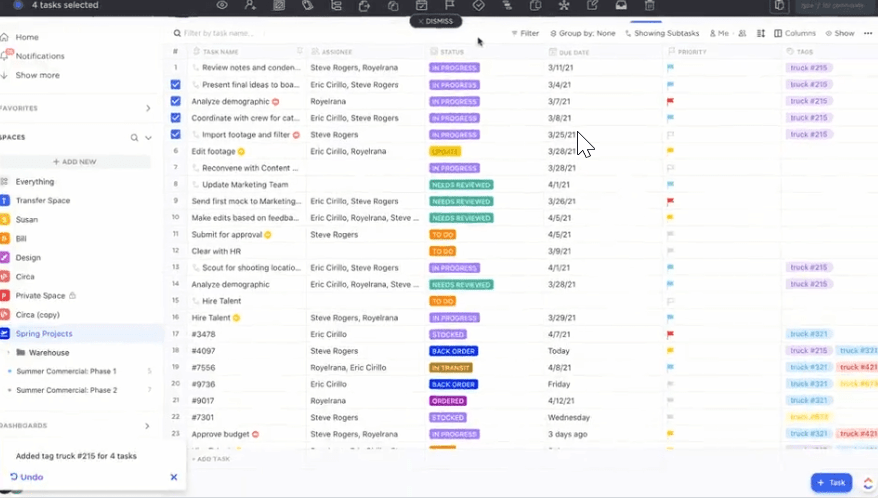The height and width of the screenshot is (498, 878).
Task: Click + Add Task row at list bottom
Action: [211, 459]
